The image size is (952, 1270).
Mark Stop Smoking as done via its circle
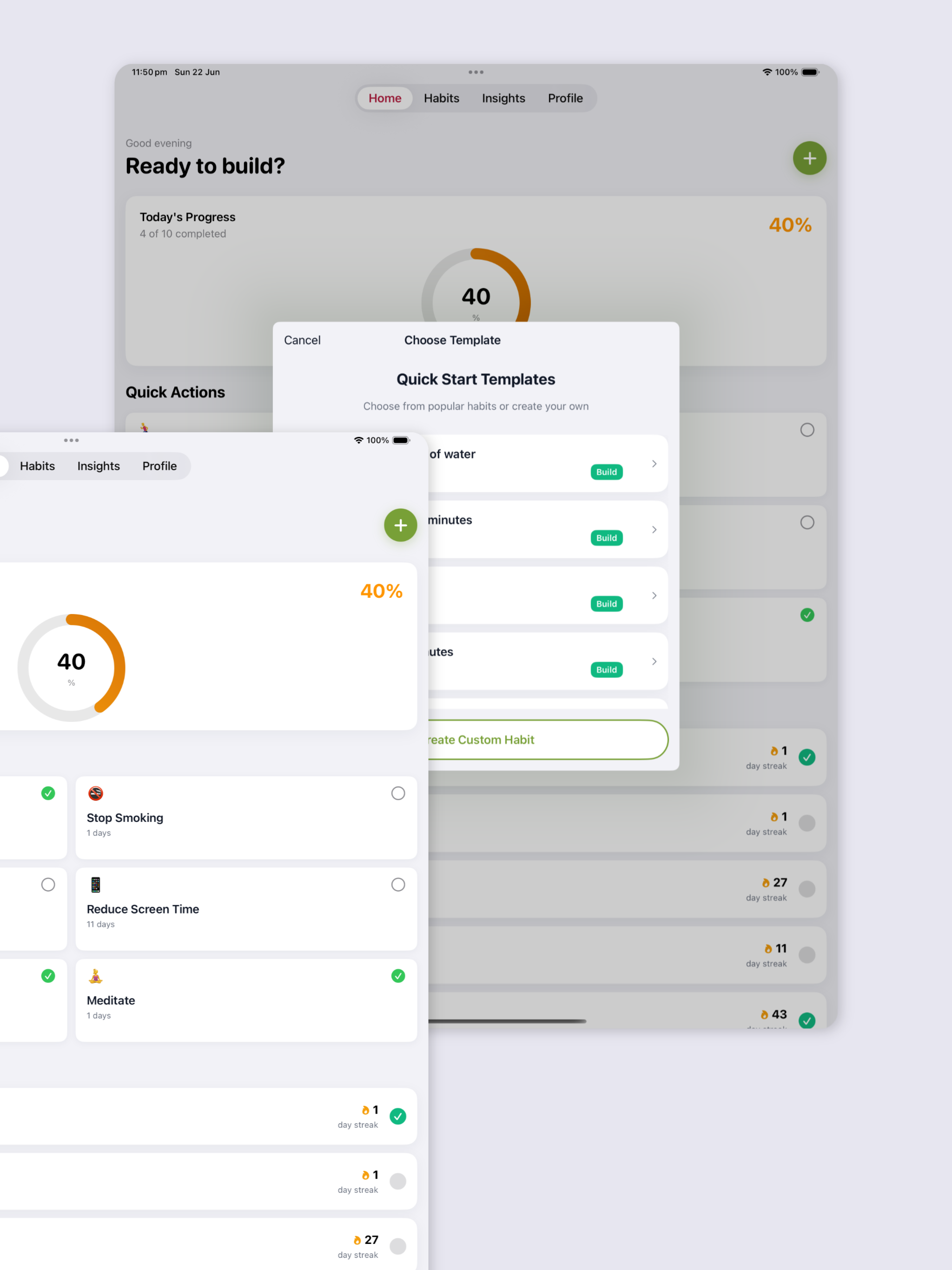pyautogui.click(x=398, y=793)
